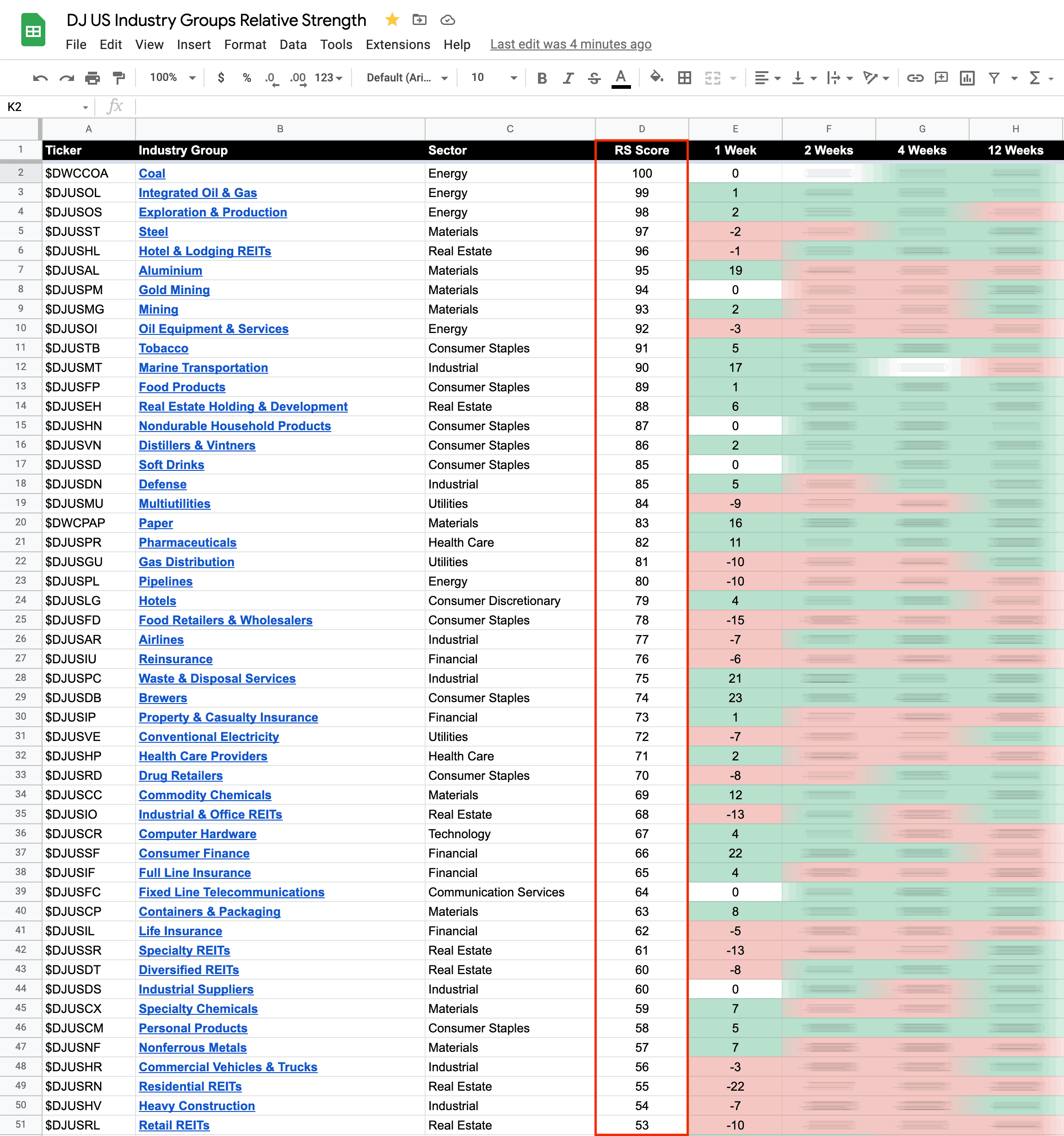Viewport: 1064px width, 1136px height.
Task: Open the Hotel & Lodging REITs link
Action: pos(204,251)
